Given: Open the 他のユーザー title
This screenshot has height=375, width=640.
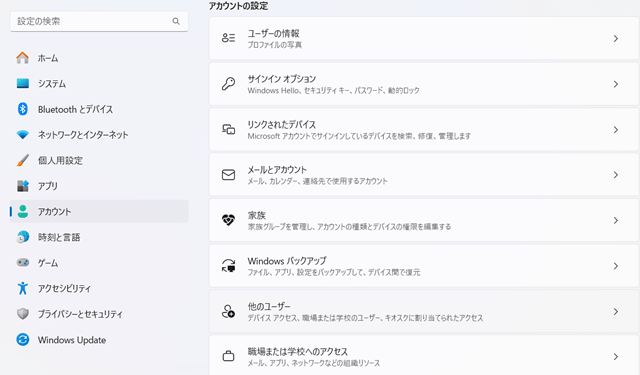Looking at the screenshot, I should 269,306.
